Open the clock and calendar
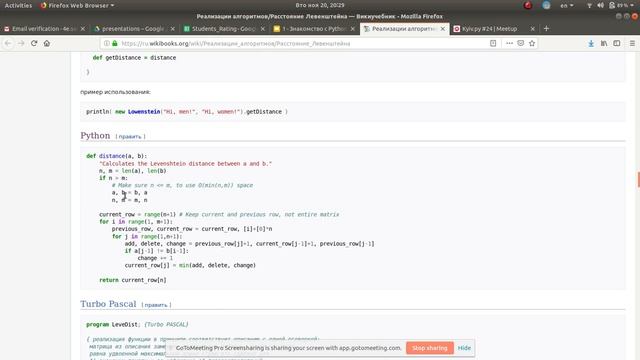Image resolution: width=640 pixels, height=360 pixels. [x=320, y=5]
